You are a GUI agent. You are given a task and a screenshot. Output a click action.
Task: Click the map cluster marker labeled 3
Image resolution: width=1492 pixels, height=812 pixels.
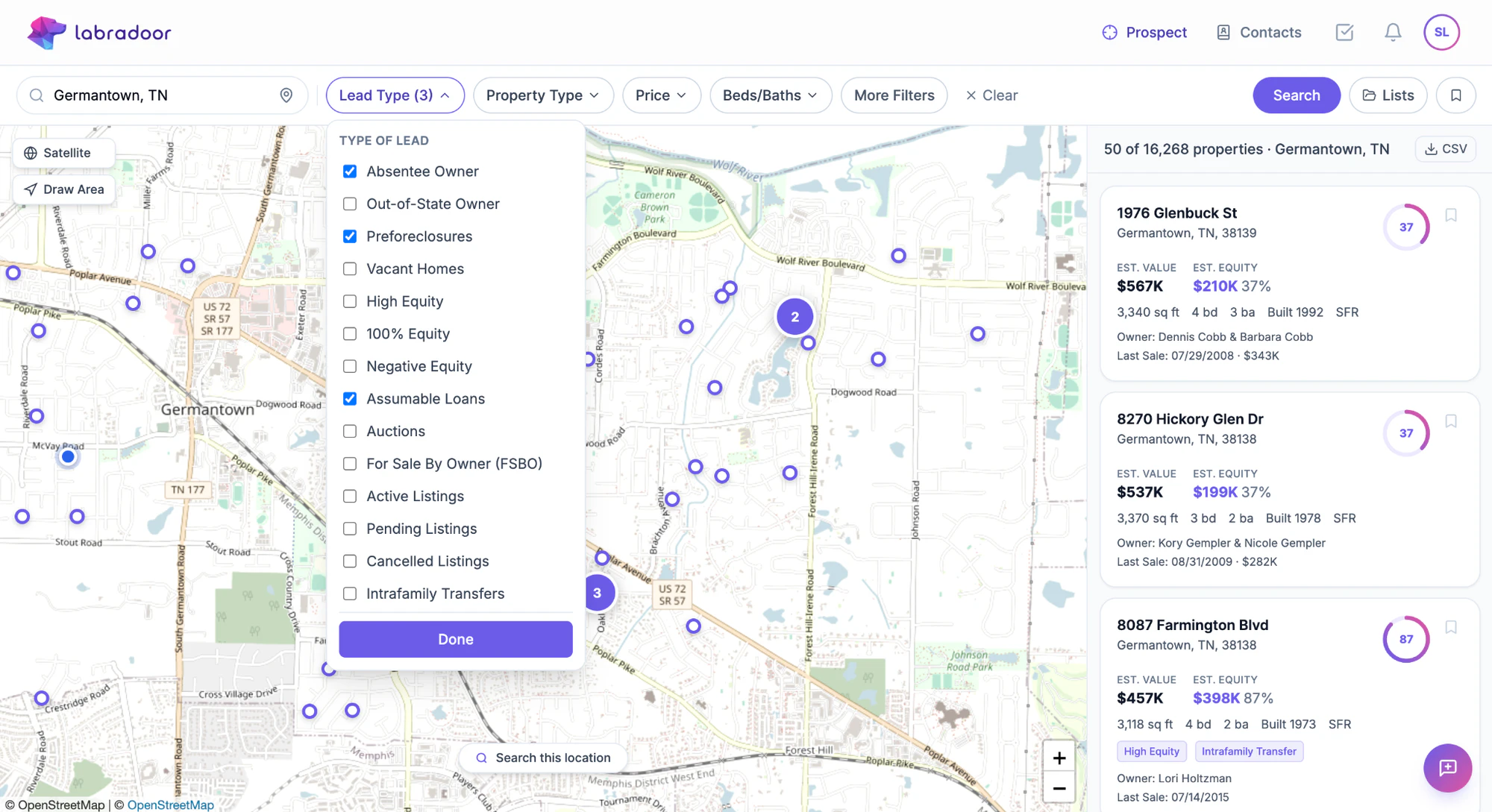(x=598, y=593)
